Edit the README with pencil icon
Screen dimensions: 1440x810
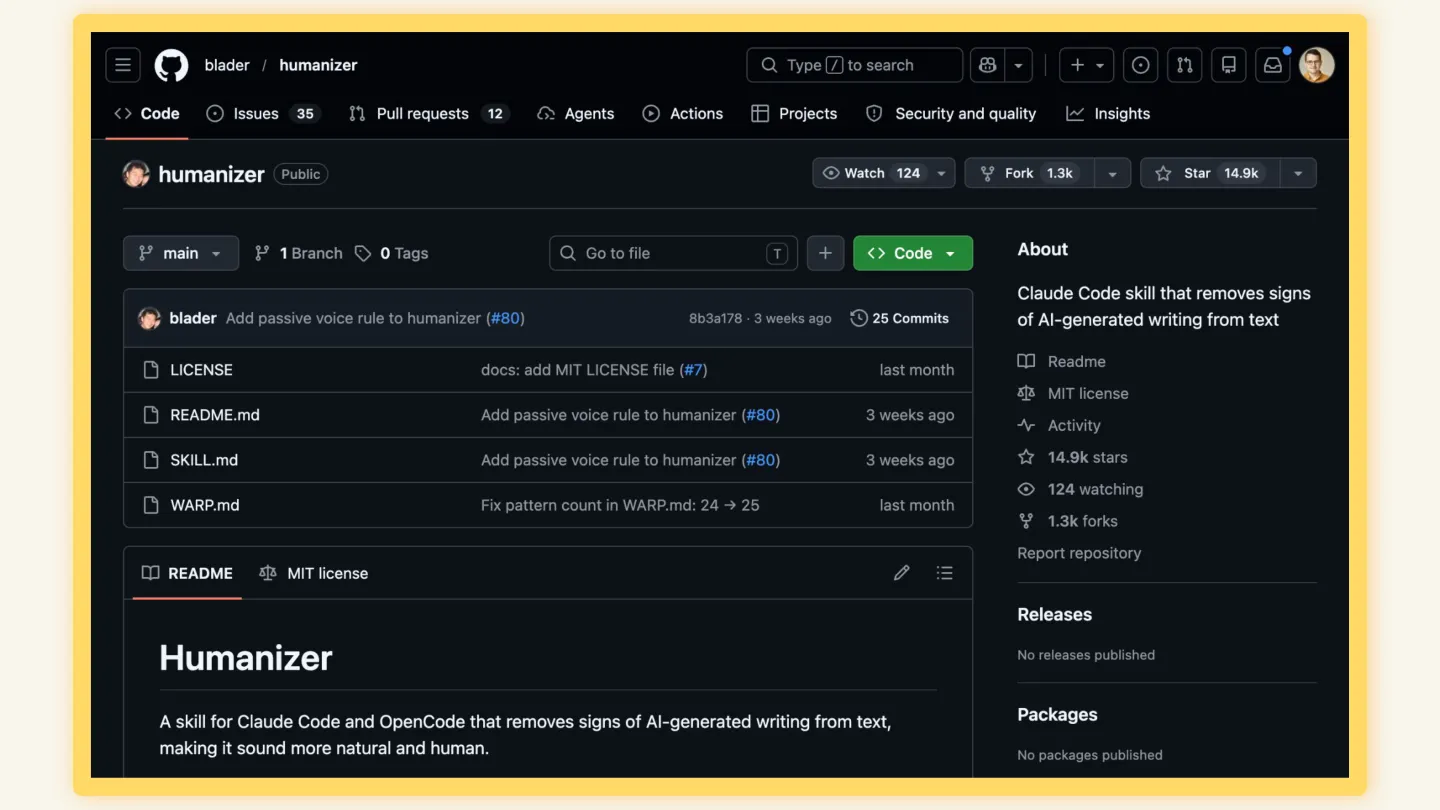coord(902,573)
